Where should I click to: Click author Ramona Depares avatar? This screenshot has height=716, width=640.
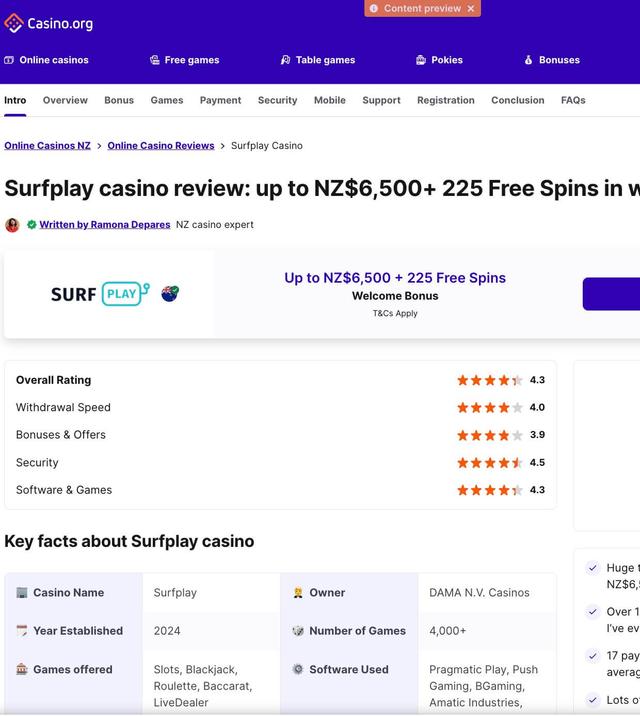pyautogui.click(x=12, y=225)
